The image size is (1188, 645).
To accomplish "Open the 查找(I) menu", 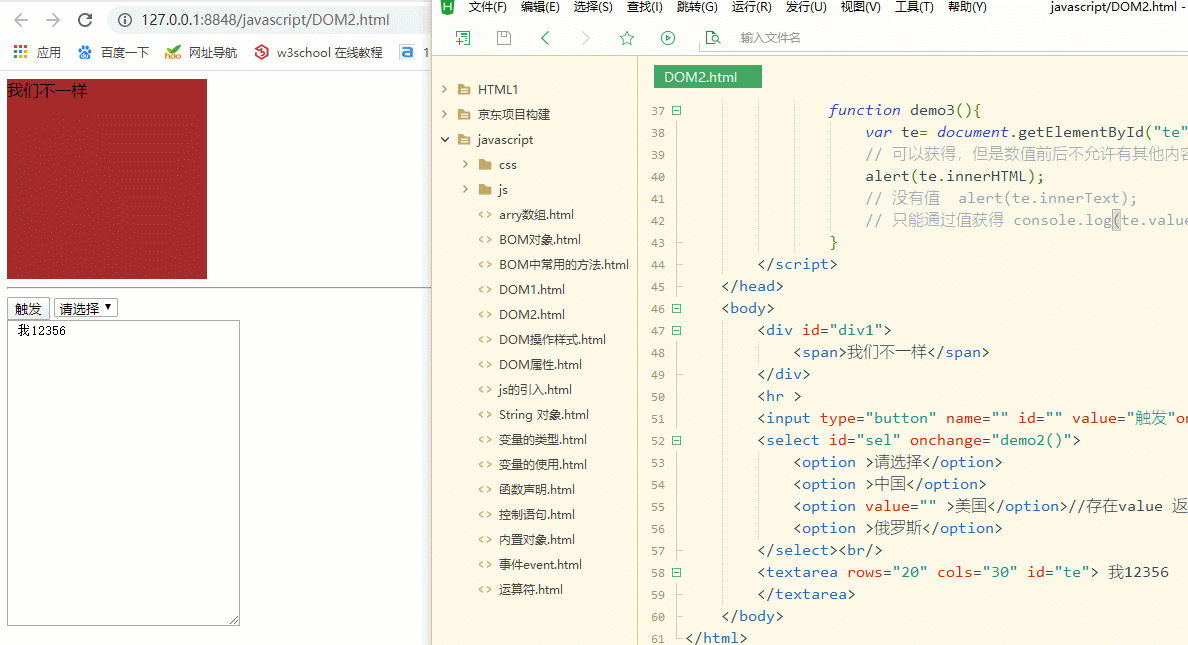I will point(645,7).
